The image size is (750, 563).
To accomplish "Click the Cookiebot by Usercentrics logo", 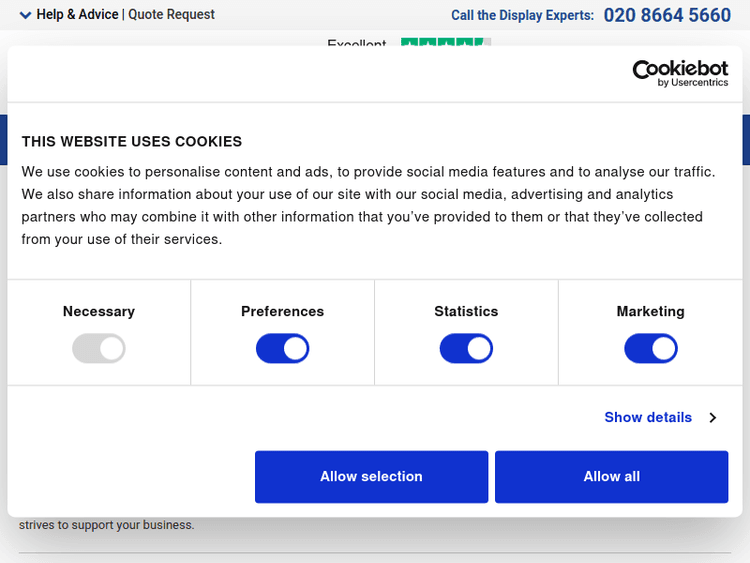I will 680,73.
